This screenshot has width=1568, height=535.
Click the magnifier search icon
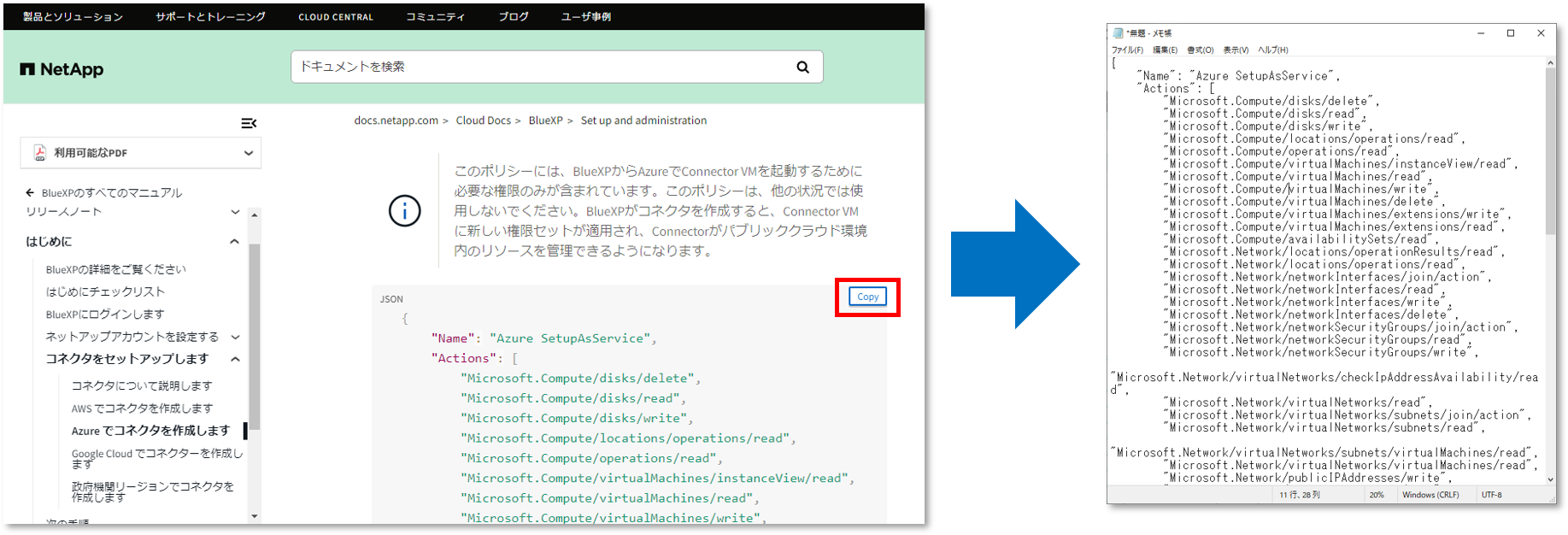tap(802, 67)
